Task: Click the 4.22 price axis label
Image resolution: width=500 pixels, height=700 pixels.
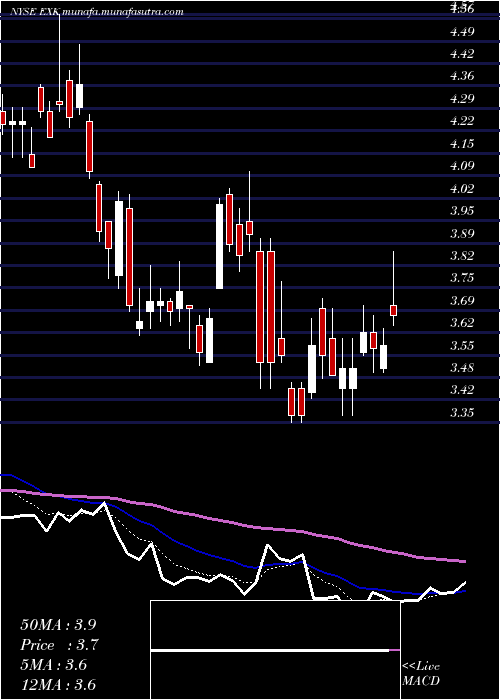Action: click(x=462, y=121)
